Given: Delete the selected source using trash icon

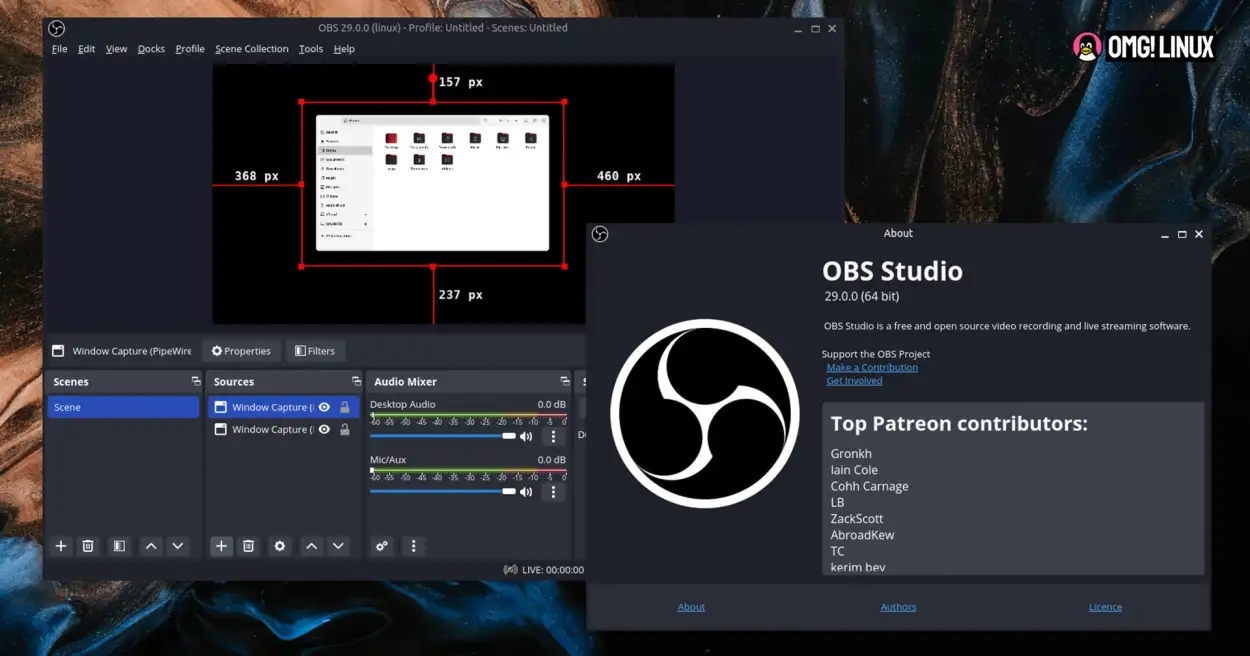Looking at the screenshot, I should click(249, 546).
